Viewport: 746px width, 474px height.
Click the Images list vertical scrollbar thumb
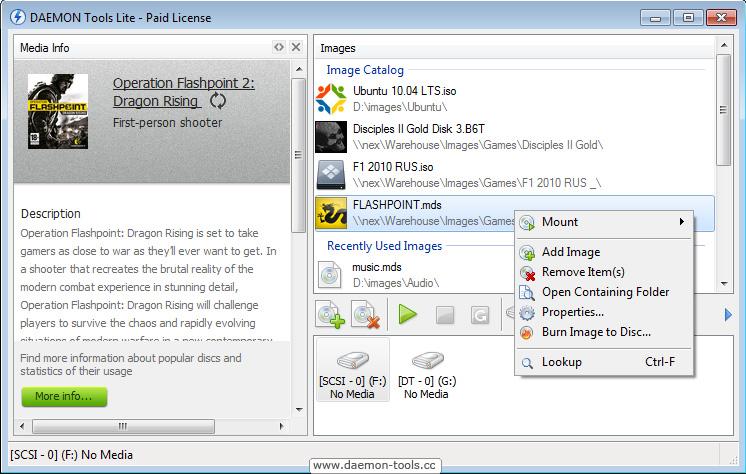[x=724, y=109]
